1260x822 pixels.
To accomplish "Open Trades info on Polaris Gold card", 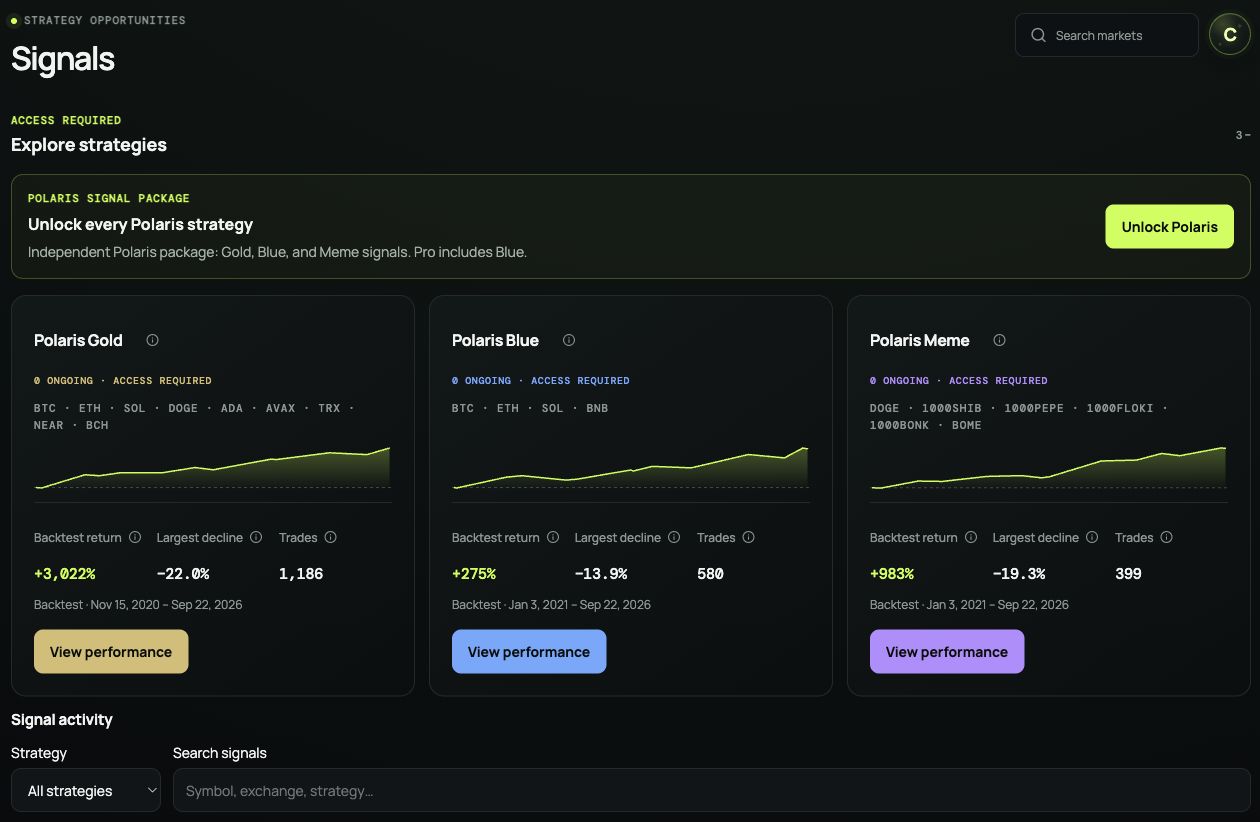I will tap(330, 537).
